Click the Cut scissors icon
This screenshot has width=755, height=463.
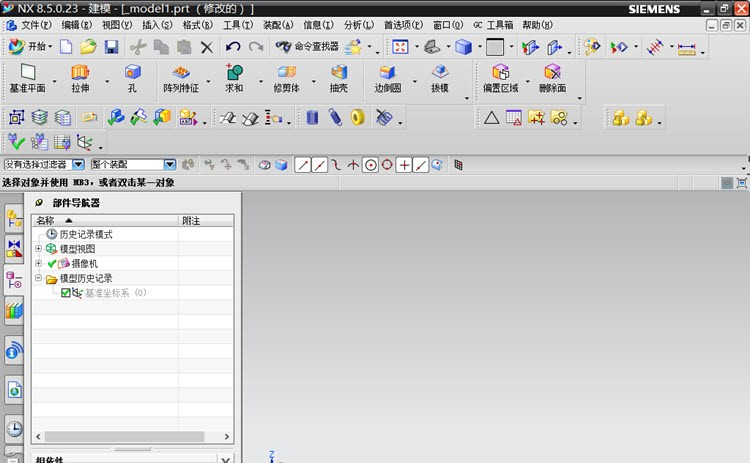(138, 47)
